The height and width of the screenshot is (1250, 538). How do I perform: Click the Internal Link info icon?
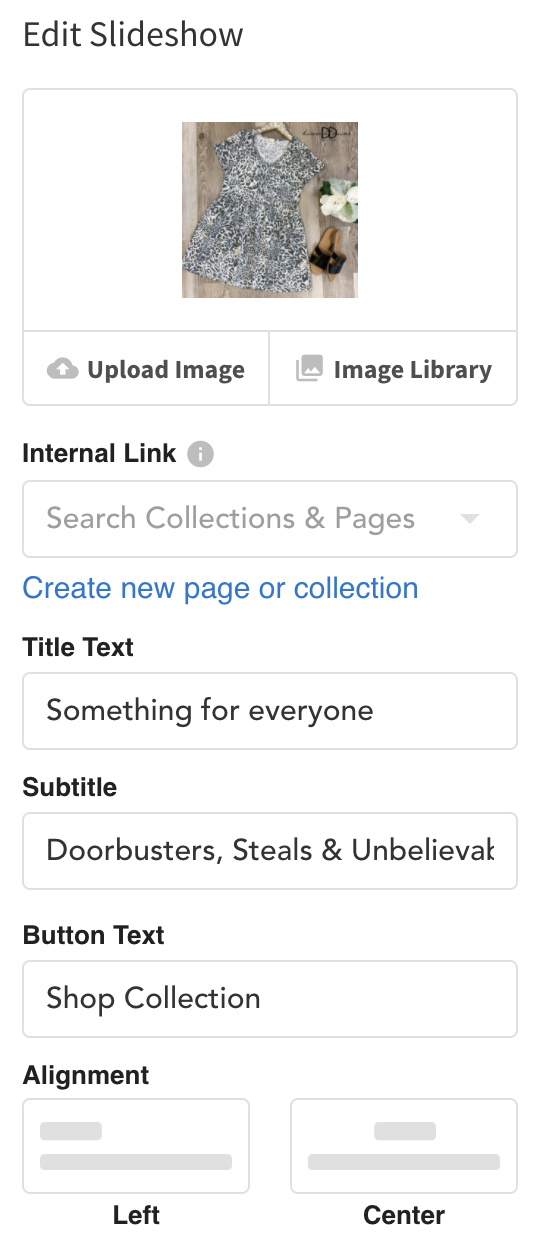click(200, 454)
